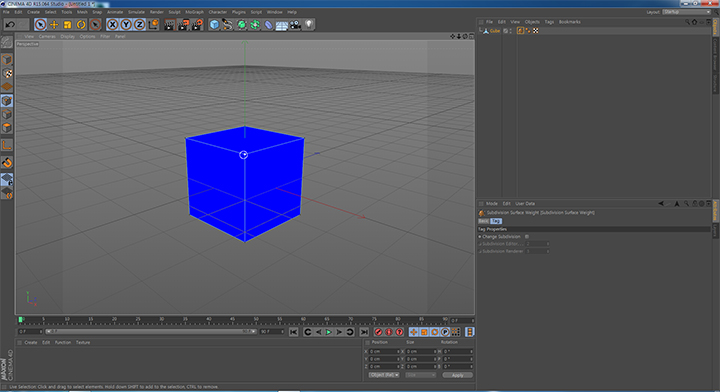Image resolution: width=720 pixels, height=392 pixels.
Task: Select the Live Selection tool
Action: [40, 24]
